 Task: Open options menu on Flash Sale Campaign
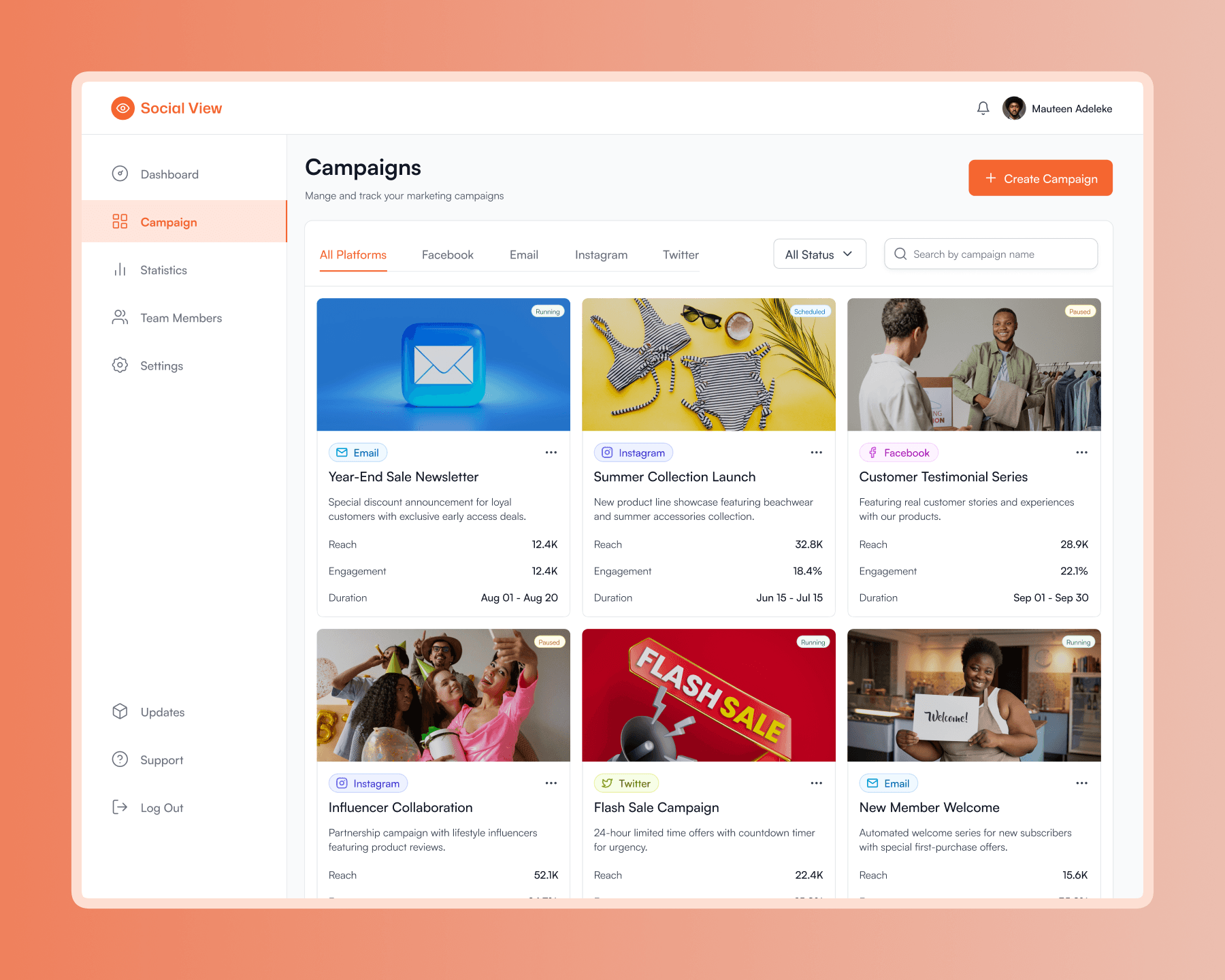816,783
